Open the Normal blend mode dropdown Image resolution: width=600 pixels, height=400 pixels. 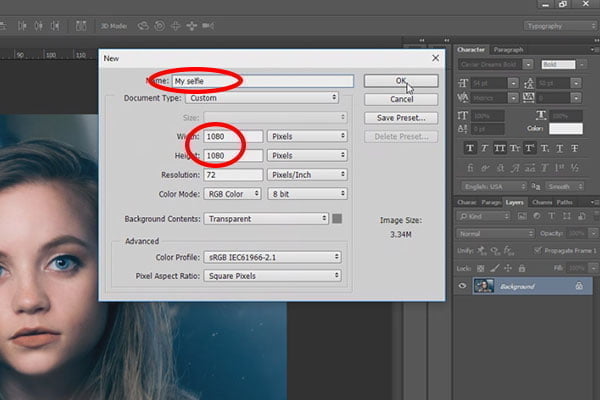[x=495, y=233]
